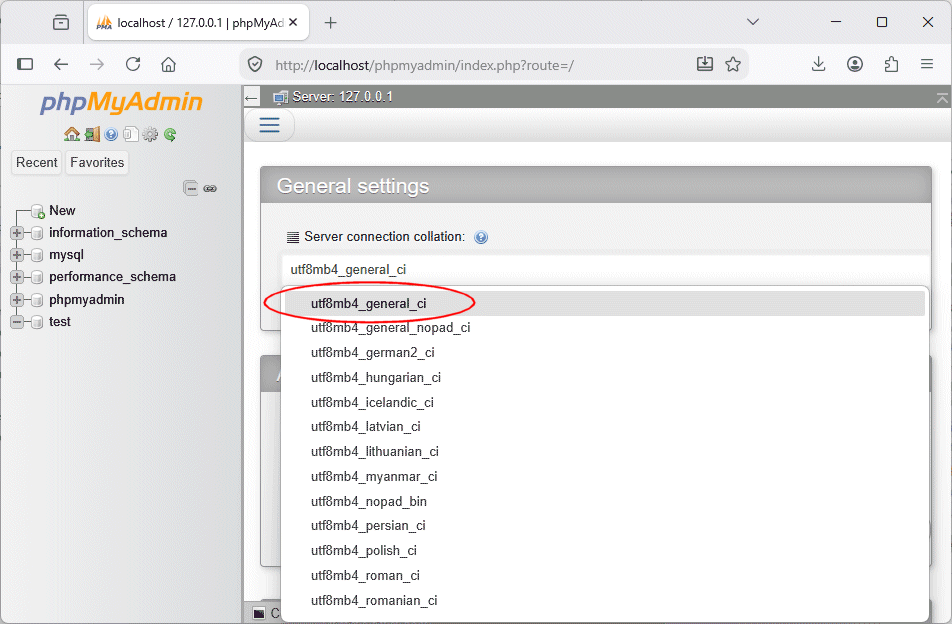
Task: Open navigation panel settings gear icon
Action: click(x=150, y=134)
